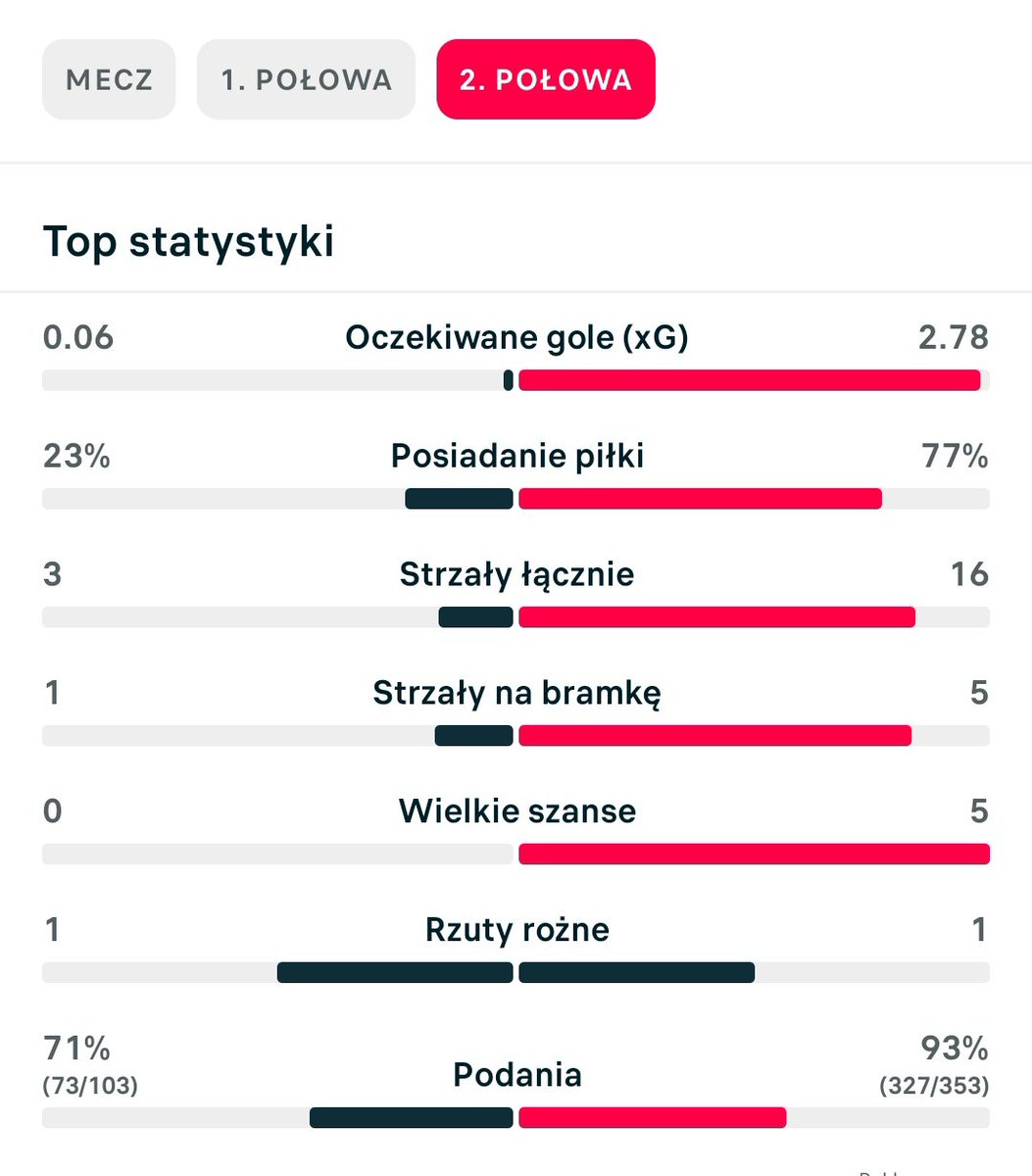Select the 1. POŁOWA tab
Screen dimensions: 1032x1176
click(x=306, y=79)
